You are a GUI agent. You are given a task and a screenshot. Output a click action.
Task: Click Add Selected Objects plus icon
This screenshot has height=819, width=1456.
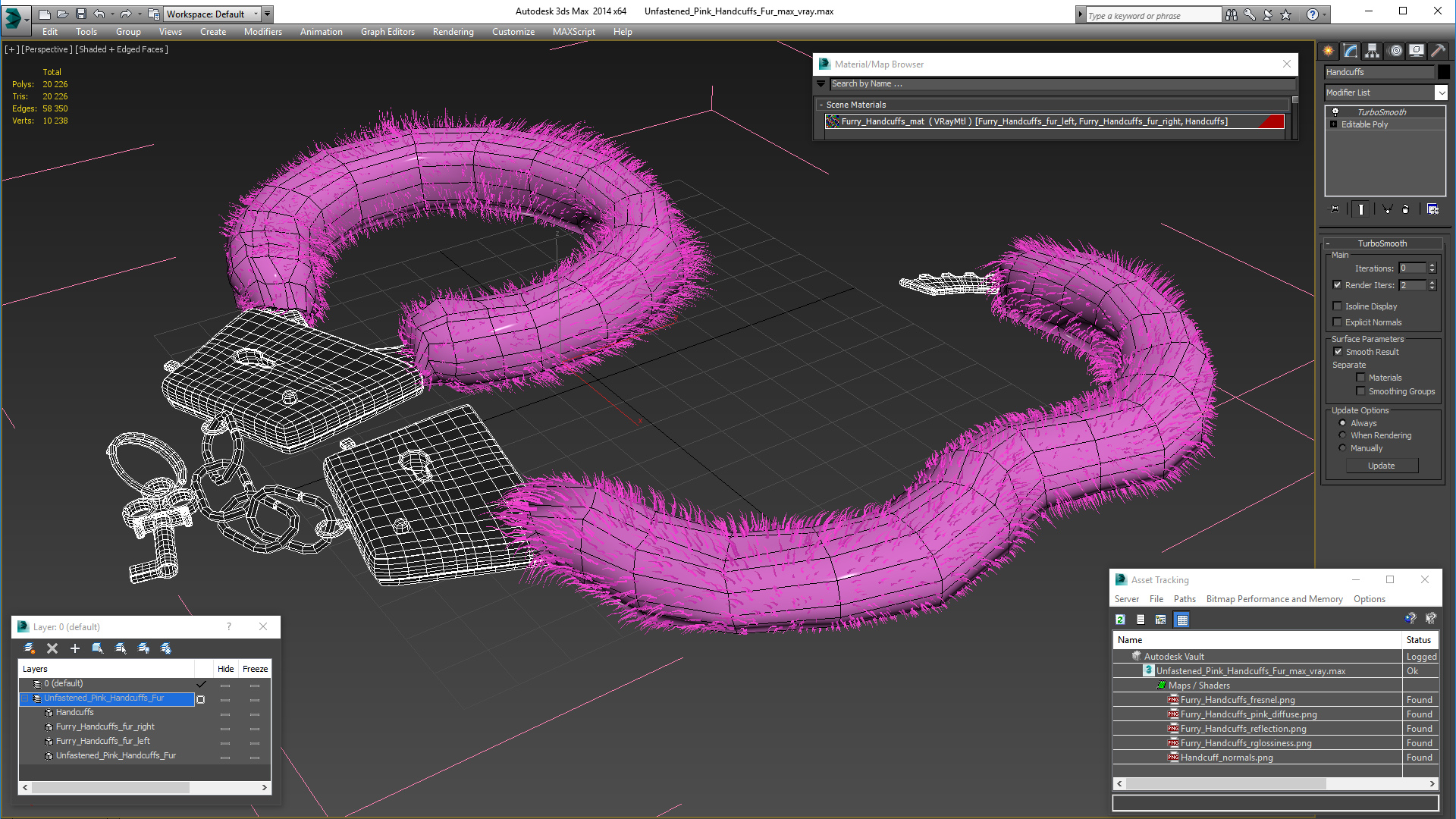pyautogui.click(x=74, y=648)
